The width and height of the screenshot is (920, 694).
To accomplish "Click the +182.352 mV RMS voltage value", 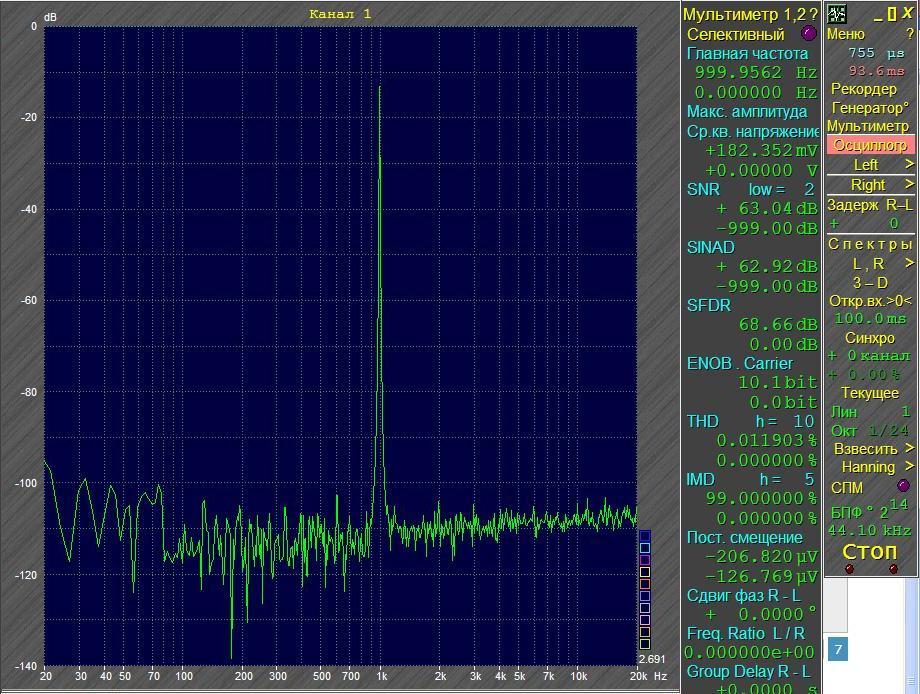I will [761, 151].
